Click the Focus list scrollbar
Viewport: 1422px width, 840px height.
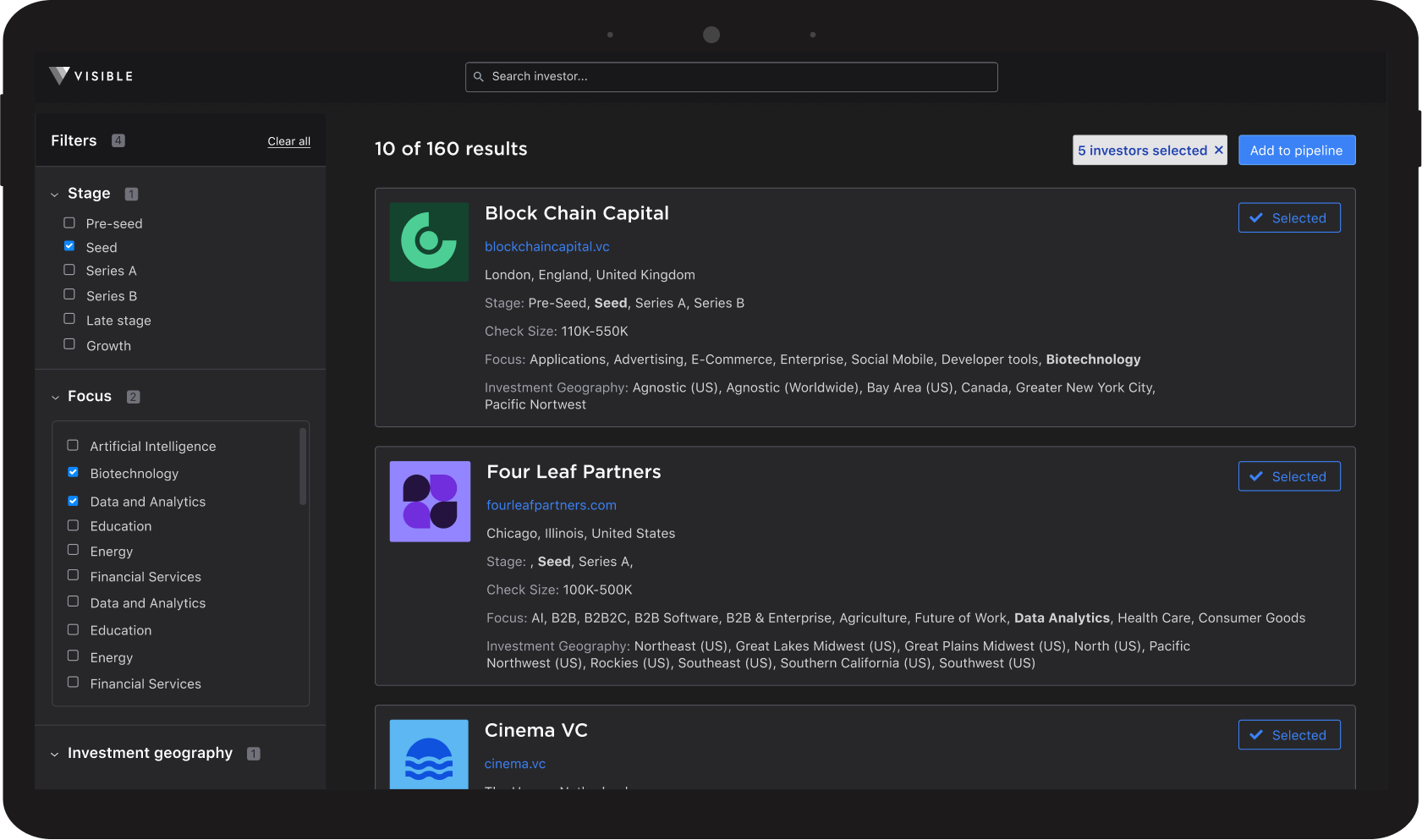[x=303, y=466]
